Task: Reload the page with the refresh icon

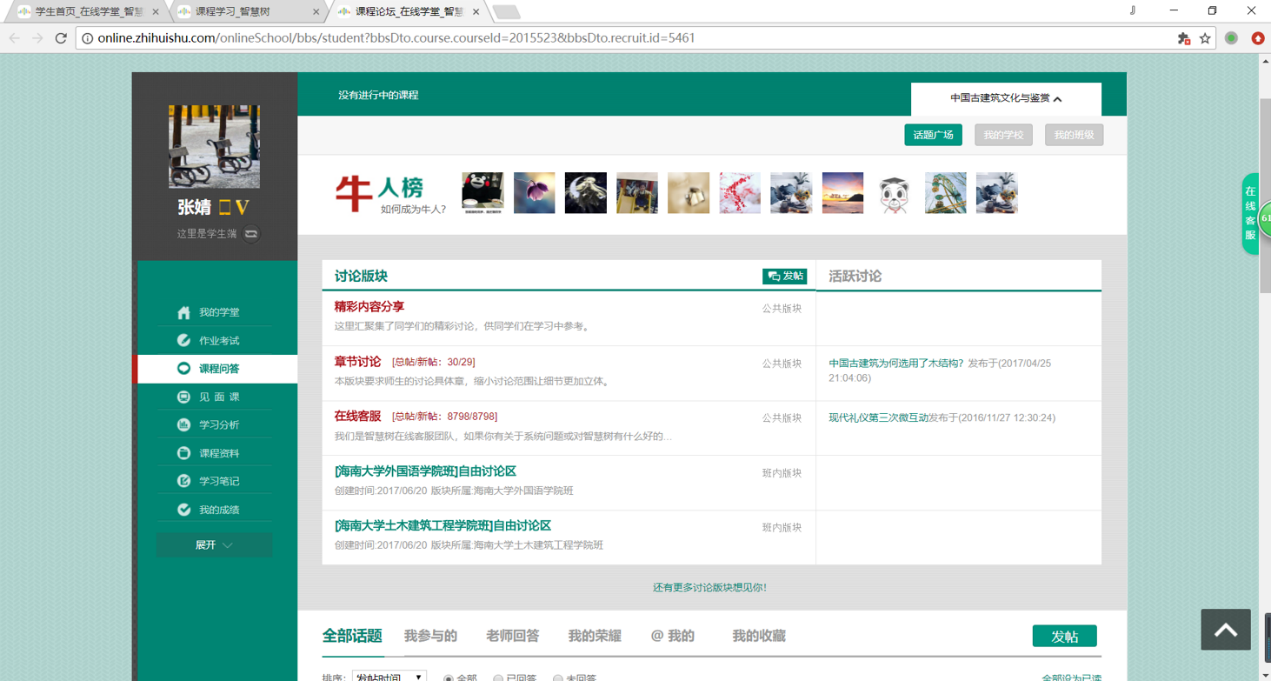Action: pos(61,38)
